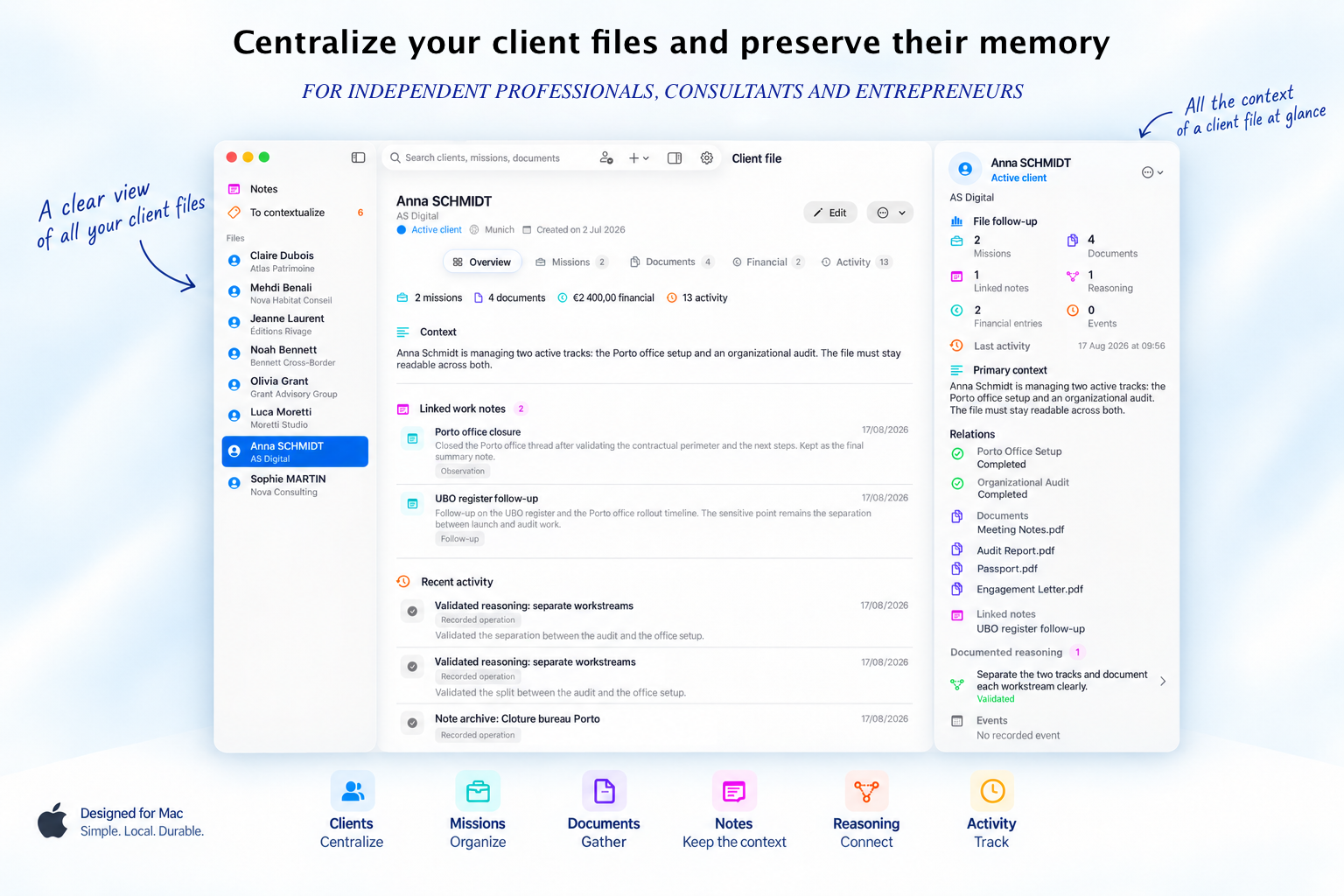
Task: Toggle check on first Validated reasoning activity
Action: click(412, 611)
